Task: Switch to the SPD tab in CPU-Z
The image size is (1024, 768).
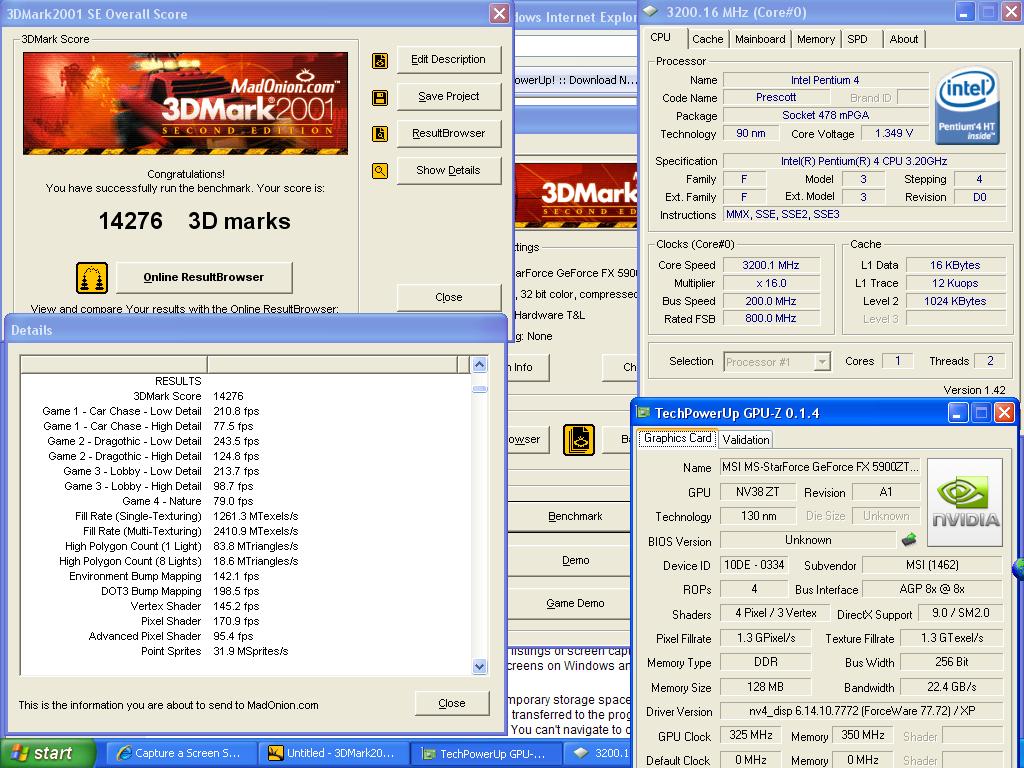Action: pos(857,39)
